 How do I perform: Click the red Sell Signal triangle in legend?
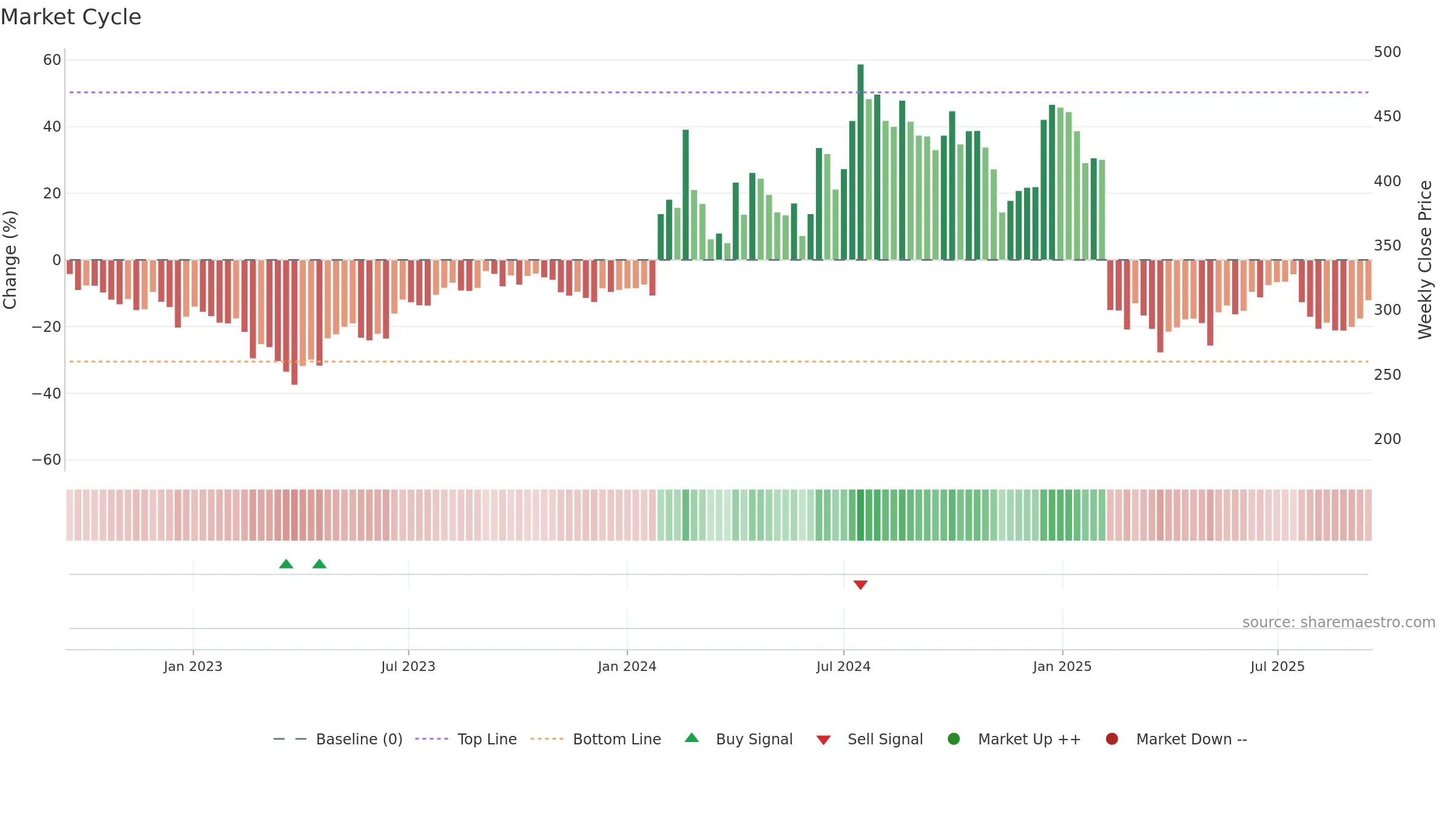(823, 740)
